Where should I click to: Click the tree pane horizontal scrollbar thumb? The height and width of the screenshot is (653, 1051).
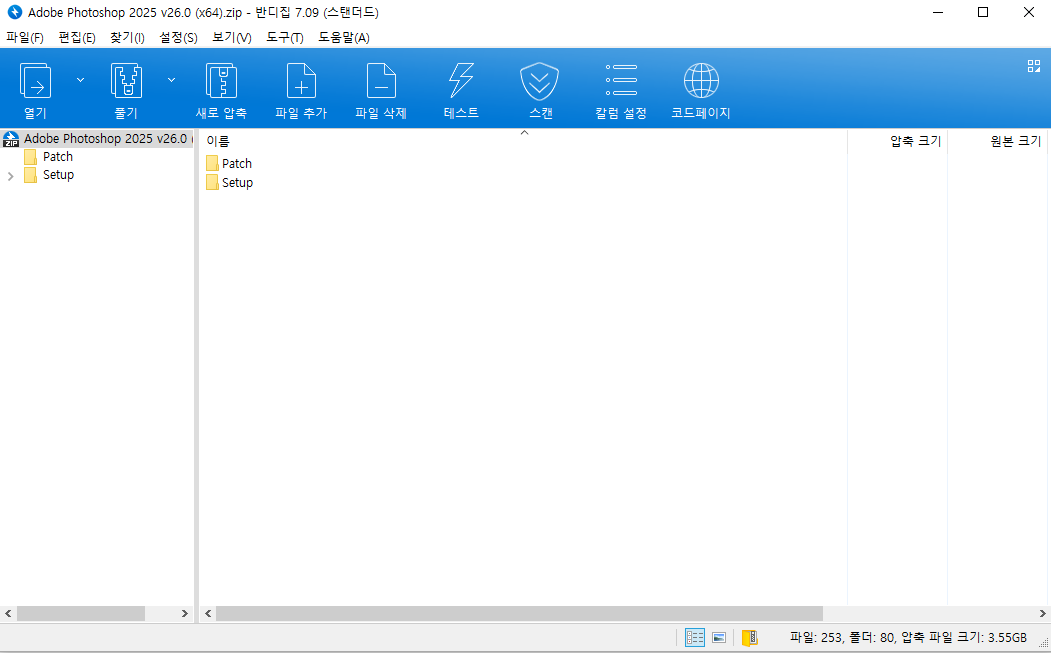80,613
